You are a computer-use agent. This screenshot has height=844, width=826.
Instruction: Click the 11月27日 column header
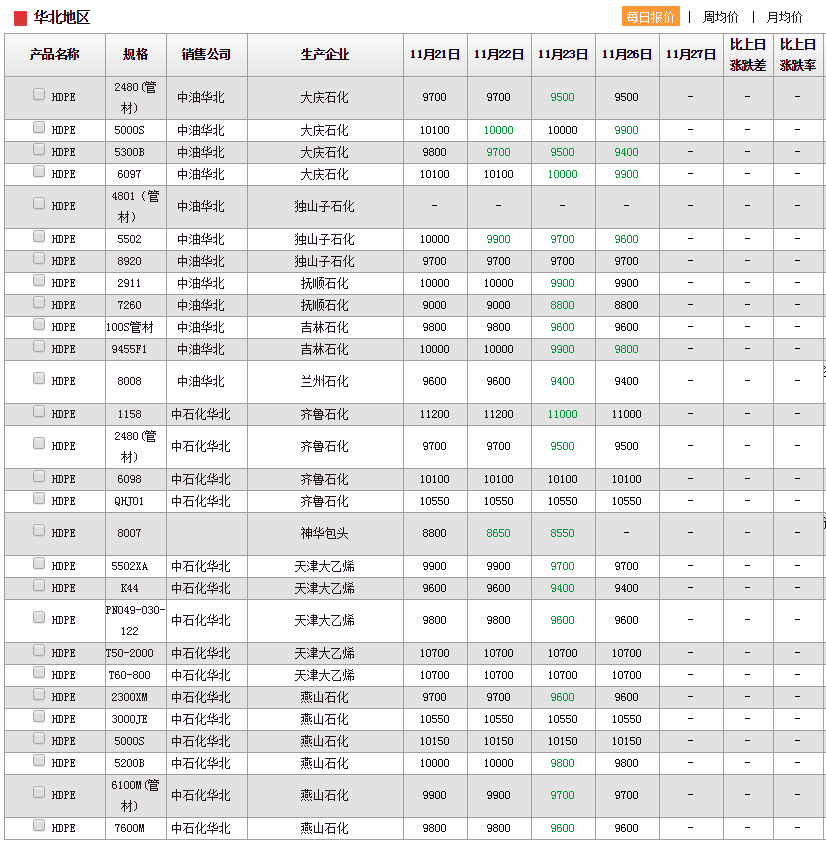pos(691,54)
